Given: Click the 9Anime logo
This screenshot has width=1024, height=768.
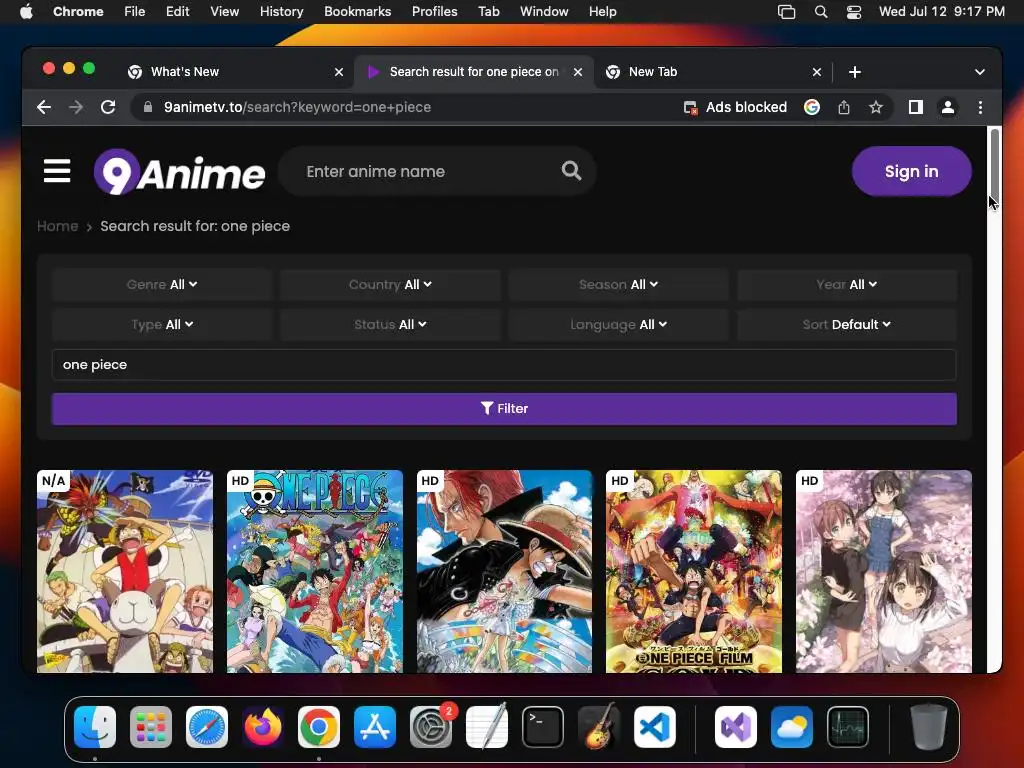Looking at the screenshot, I should click(180, 172).
